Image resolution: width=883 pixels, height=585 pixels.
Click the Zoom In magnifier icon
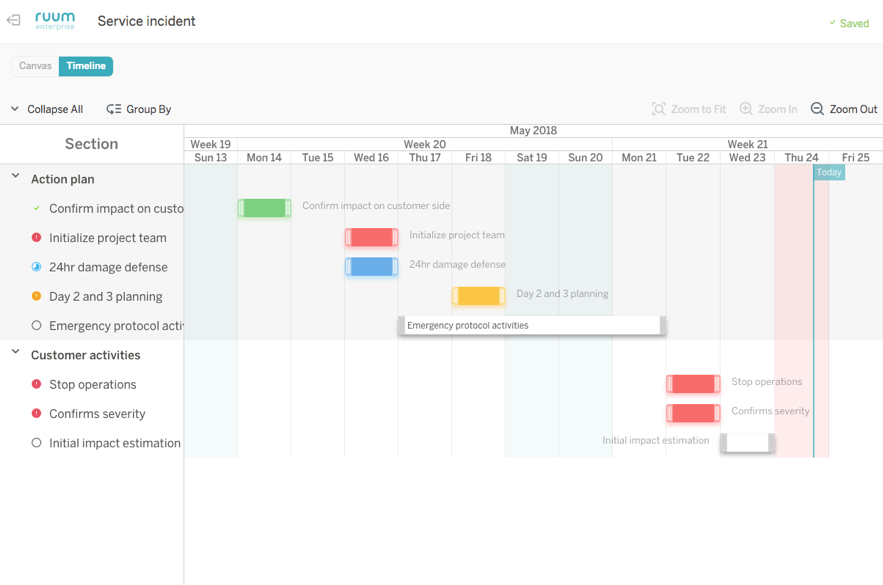click(747, 108)
